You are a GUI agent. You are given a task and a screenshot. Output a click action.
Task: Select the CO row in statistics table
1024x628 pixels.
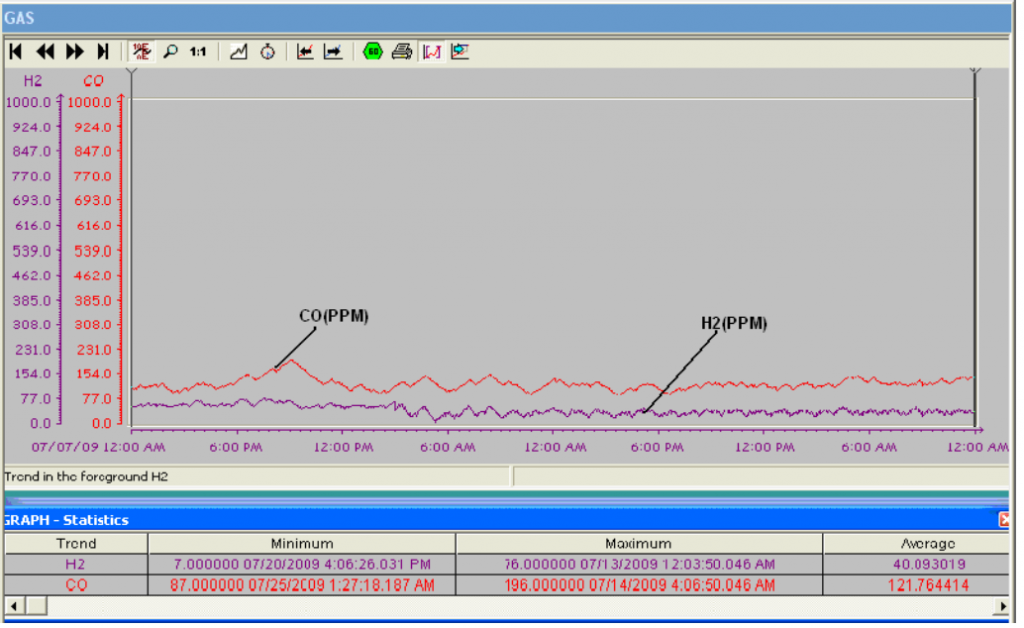coord(76,585)
